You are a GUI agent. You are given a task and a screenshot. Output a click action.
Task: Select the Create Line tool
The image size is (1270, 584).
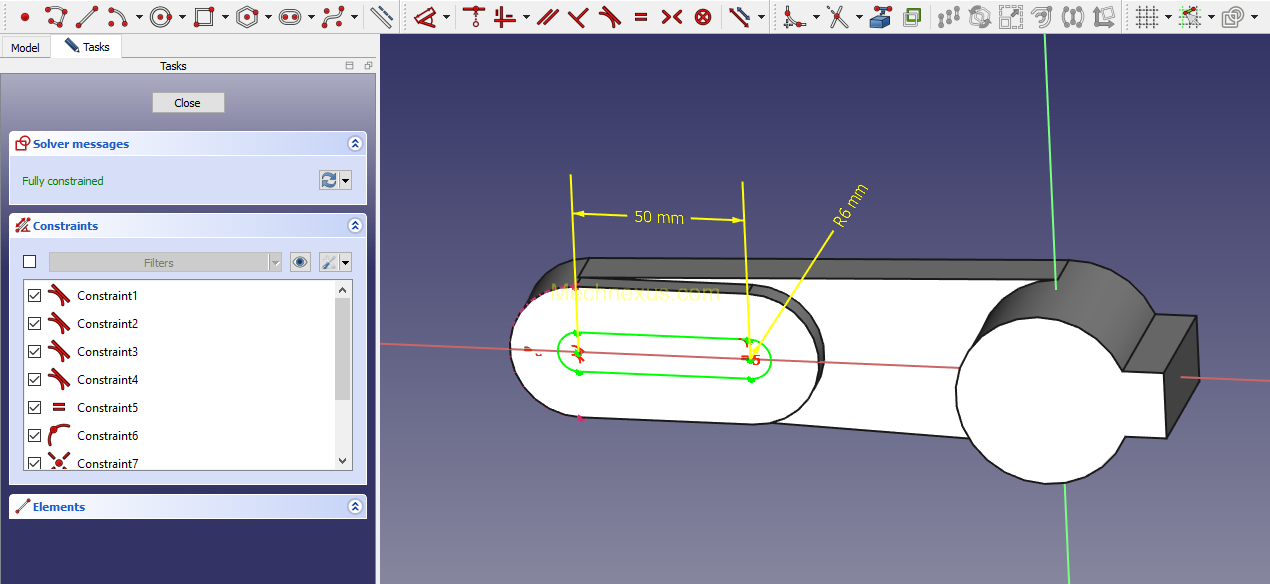[87, 17]
